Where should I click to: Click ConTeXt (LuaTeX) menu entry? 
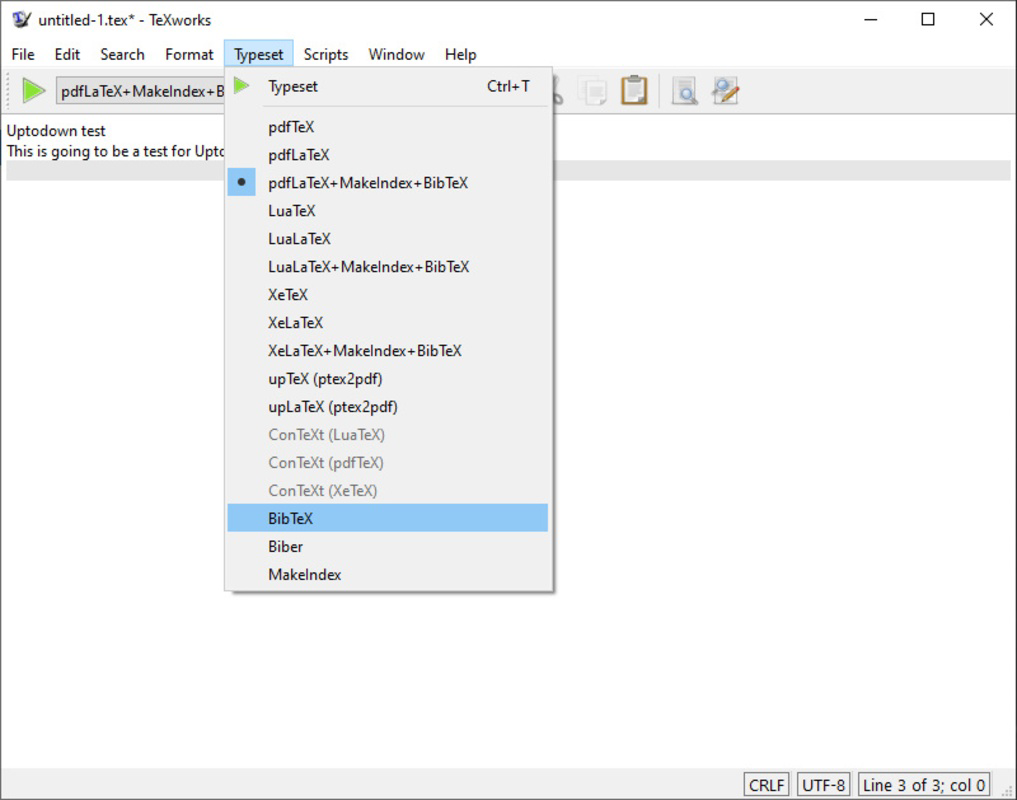pos(388,435)
